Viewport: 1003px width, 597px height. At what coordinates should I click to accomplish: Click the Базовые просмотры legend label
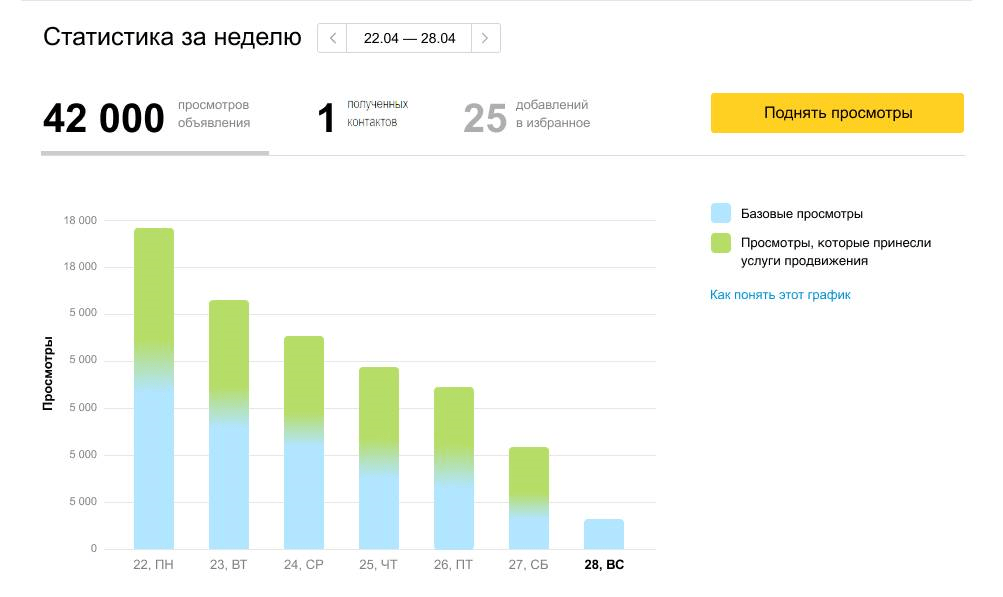point(801,214)
